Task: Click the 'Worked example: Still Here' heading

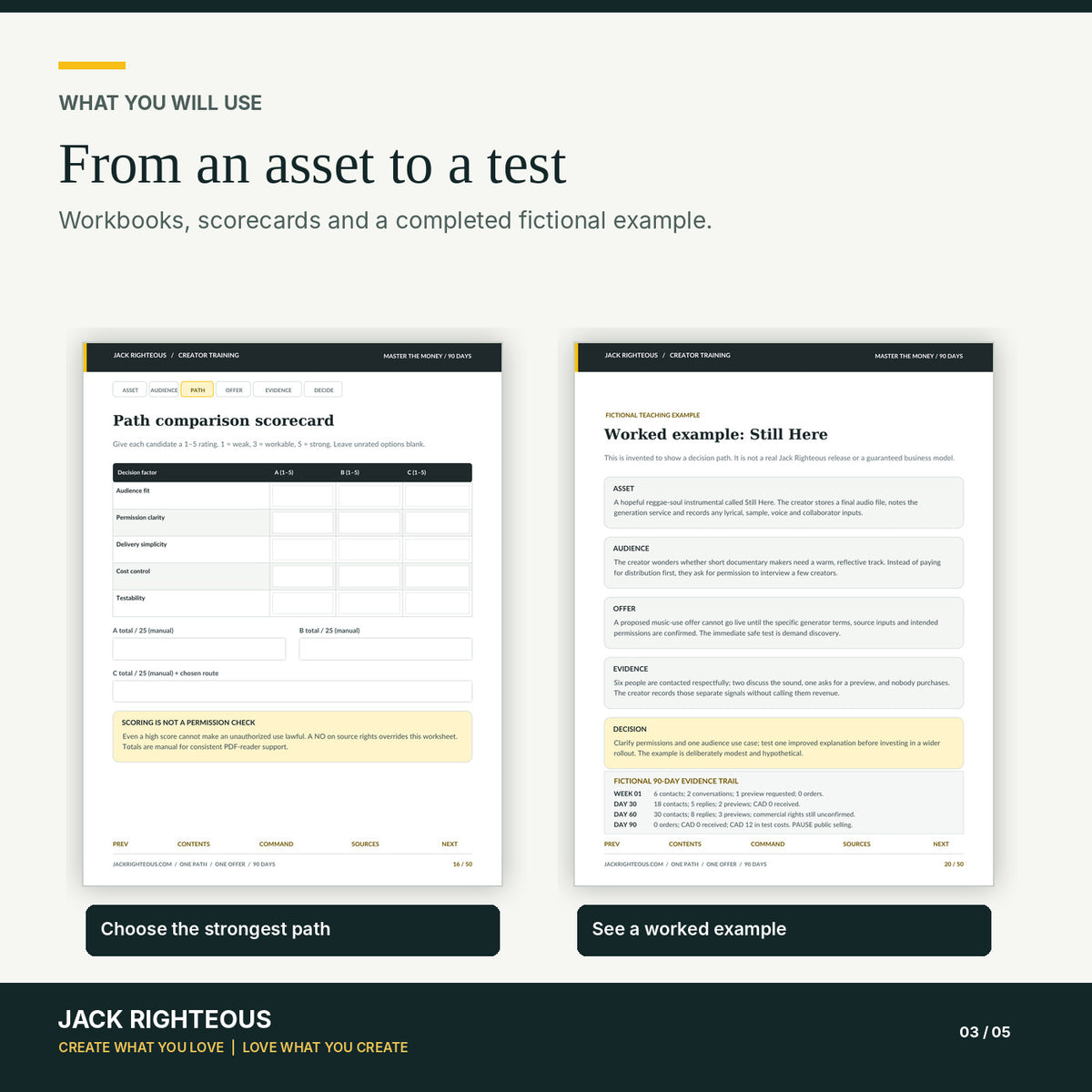Action: click(716, 434)
